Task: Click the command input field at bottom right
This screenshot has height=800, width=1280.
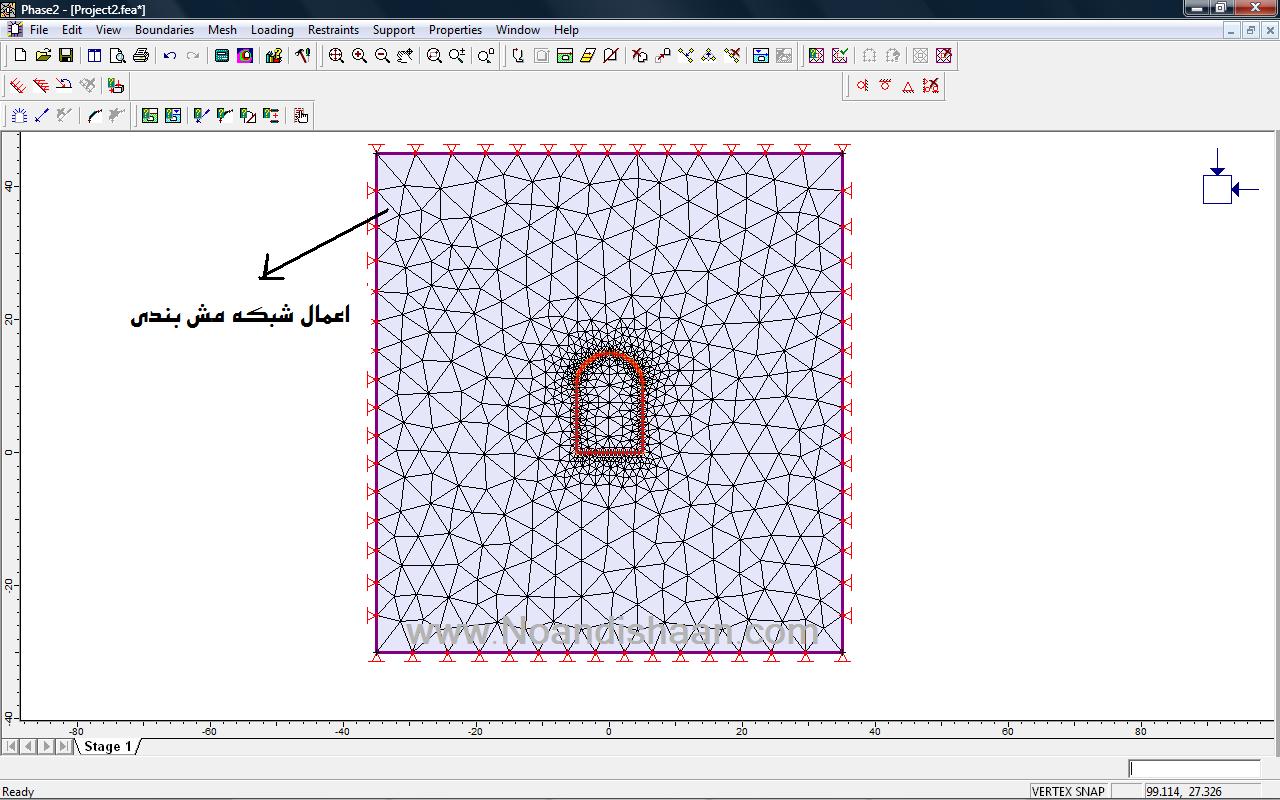Action: pos(1194,768)
